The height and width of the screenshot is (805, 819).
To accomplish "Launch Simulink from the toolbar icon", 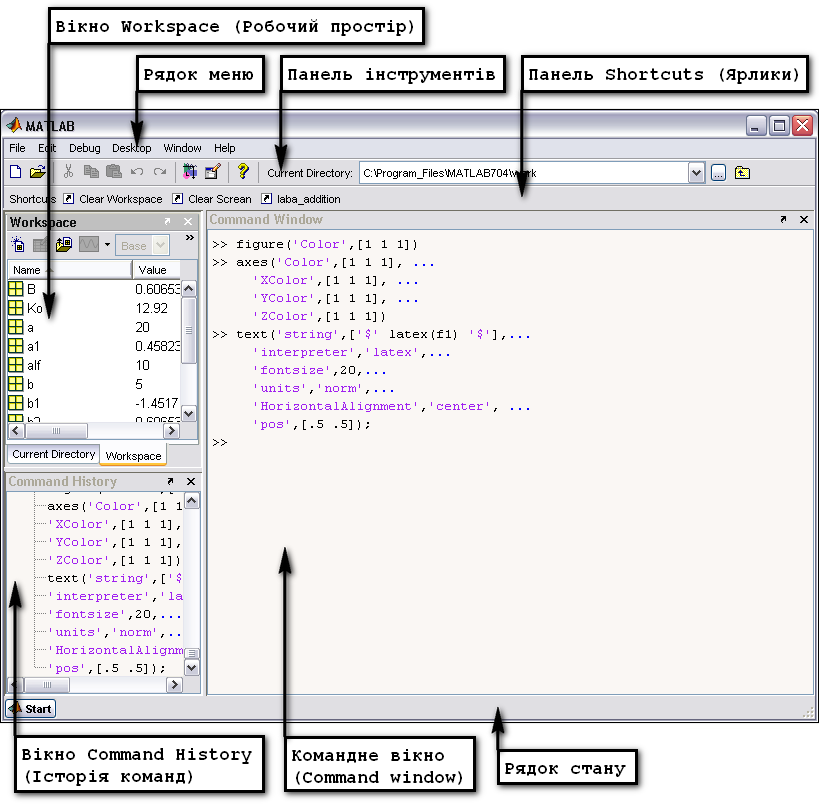I will pos(190,171).
